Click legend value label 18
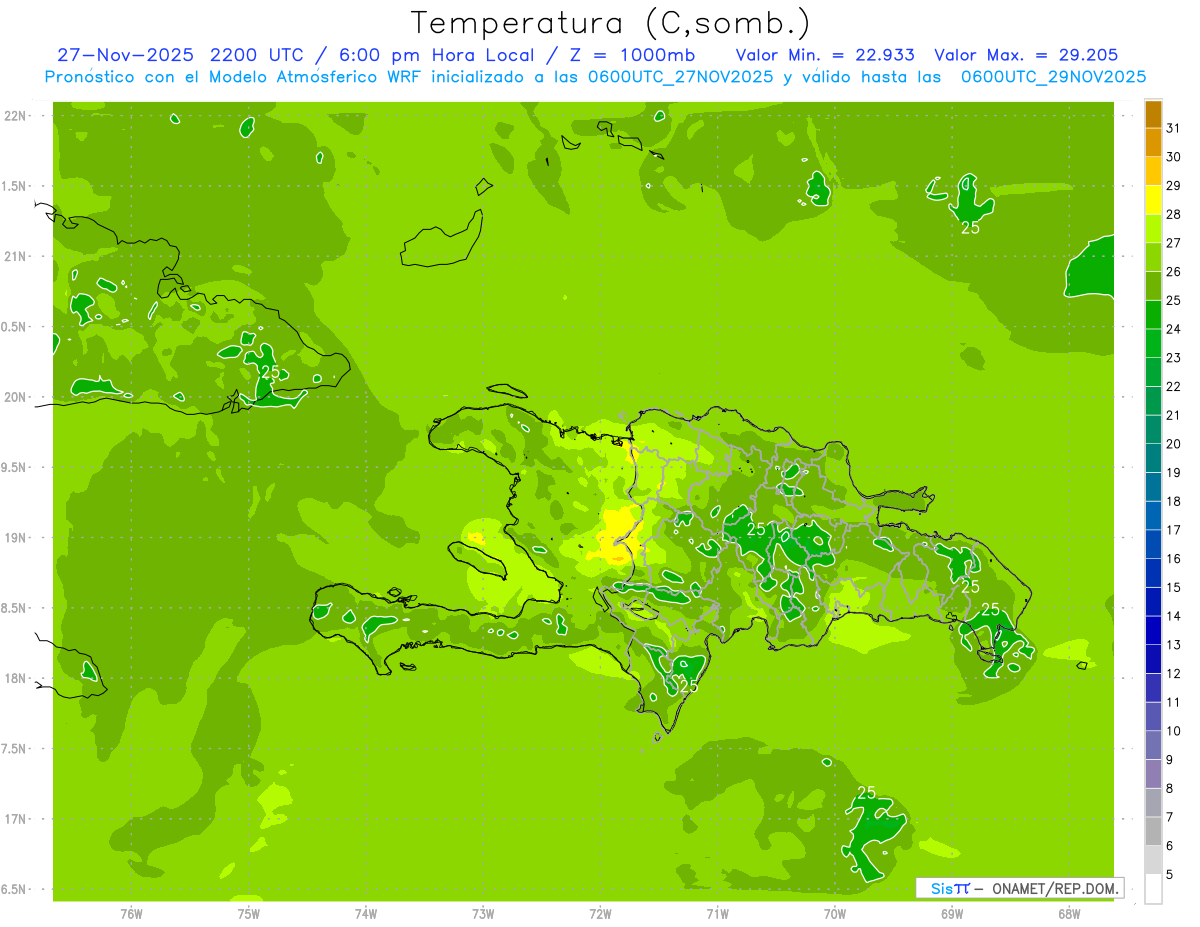 point(1173,501)
